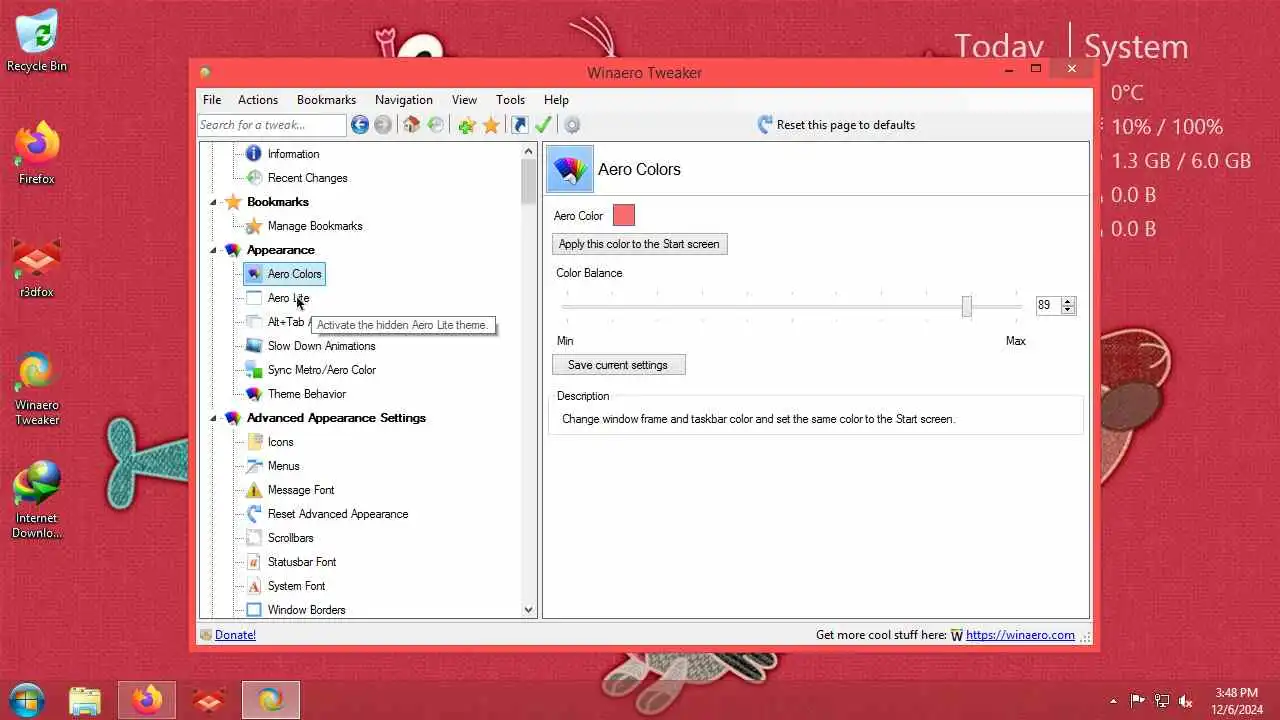Screen dimensions: 1280x720
Task: Open Recent Changes in the tree
Action: [307, 178]
